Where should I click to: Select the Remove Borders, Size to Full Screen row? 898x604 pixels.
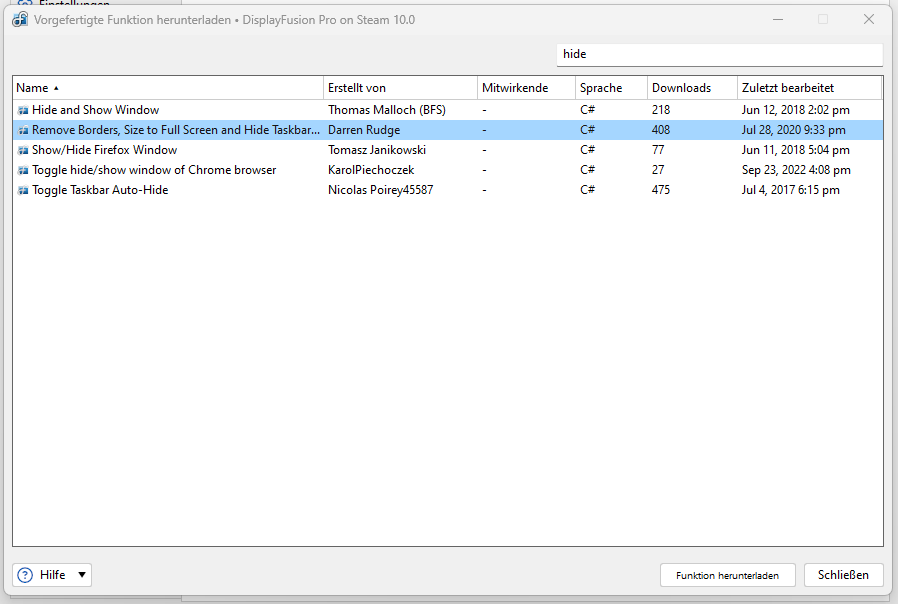447,130
